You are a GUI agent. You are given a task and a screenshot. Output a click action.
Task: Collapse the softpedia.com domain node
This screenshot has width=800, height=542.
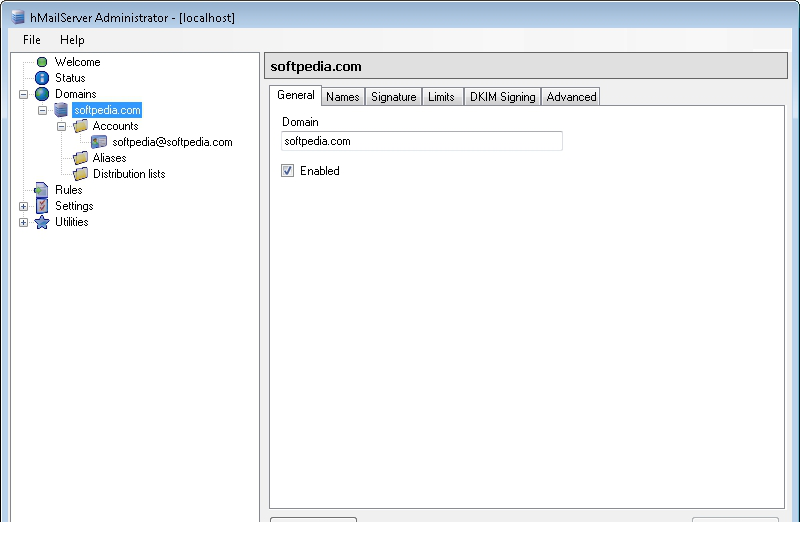click(42, 110)
